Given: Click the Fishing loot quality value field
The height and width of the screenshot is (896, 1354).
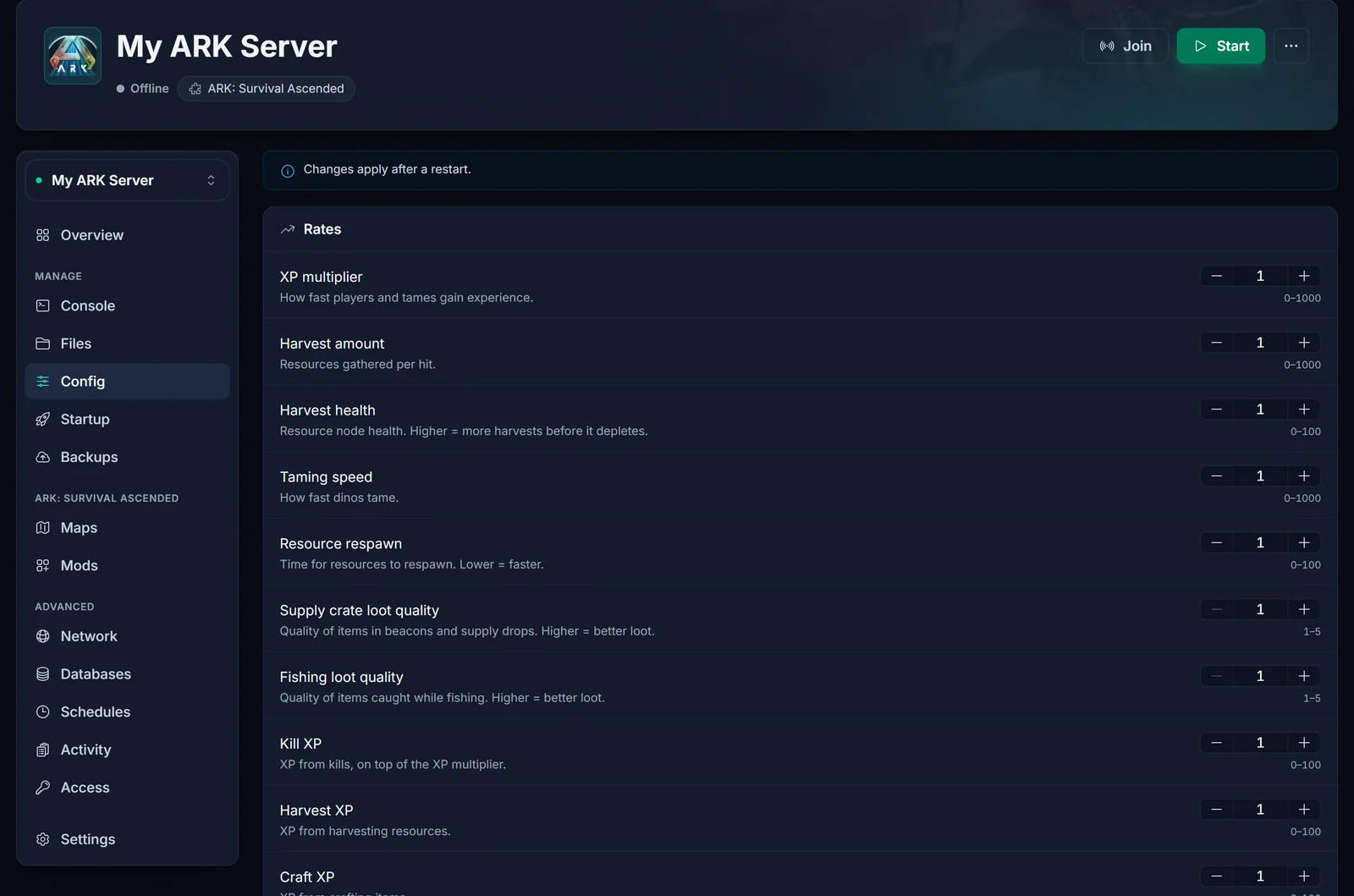Looking at the screenshot, I should (x=1260, y=676).
